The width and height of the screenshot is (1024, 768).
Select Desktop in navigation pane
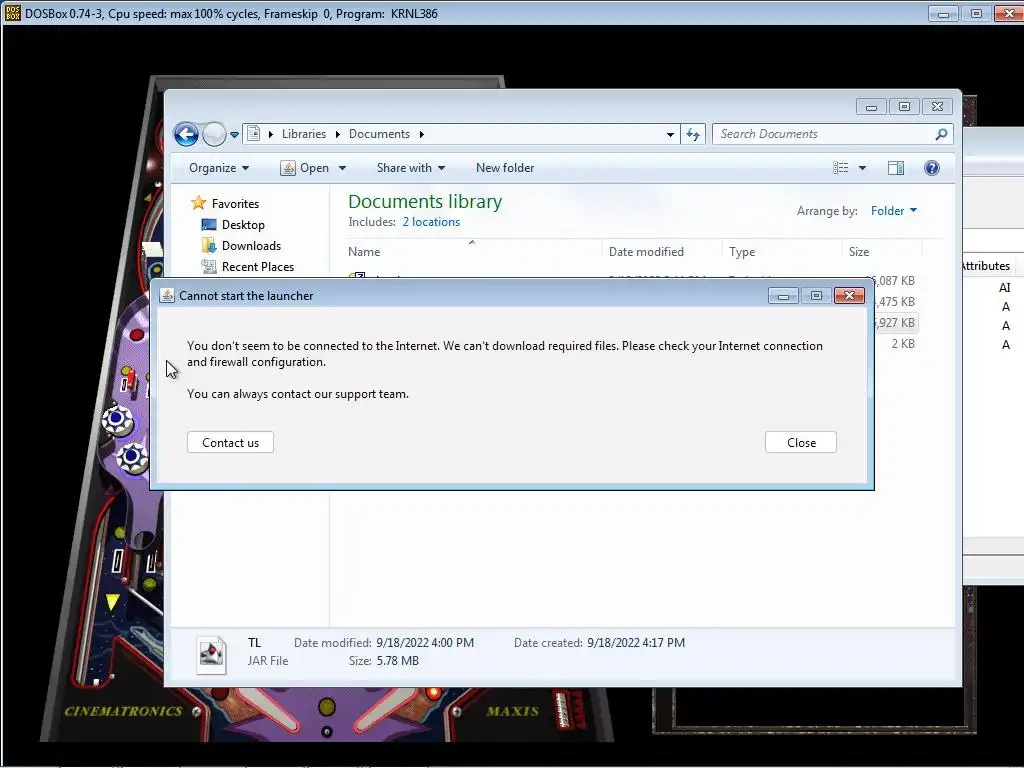pos(243,225)
